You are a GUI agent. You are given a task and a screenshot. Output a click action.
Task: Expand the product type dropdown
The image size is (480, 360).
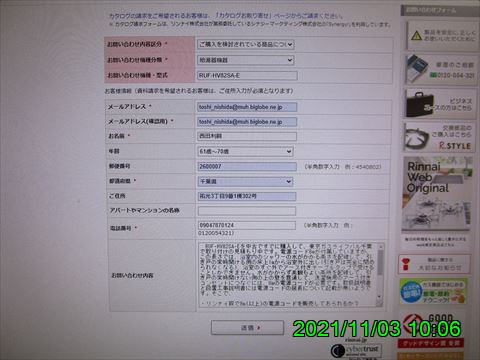point(246,60)
